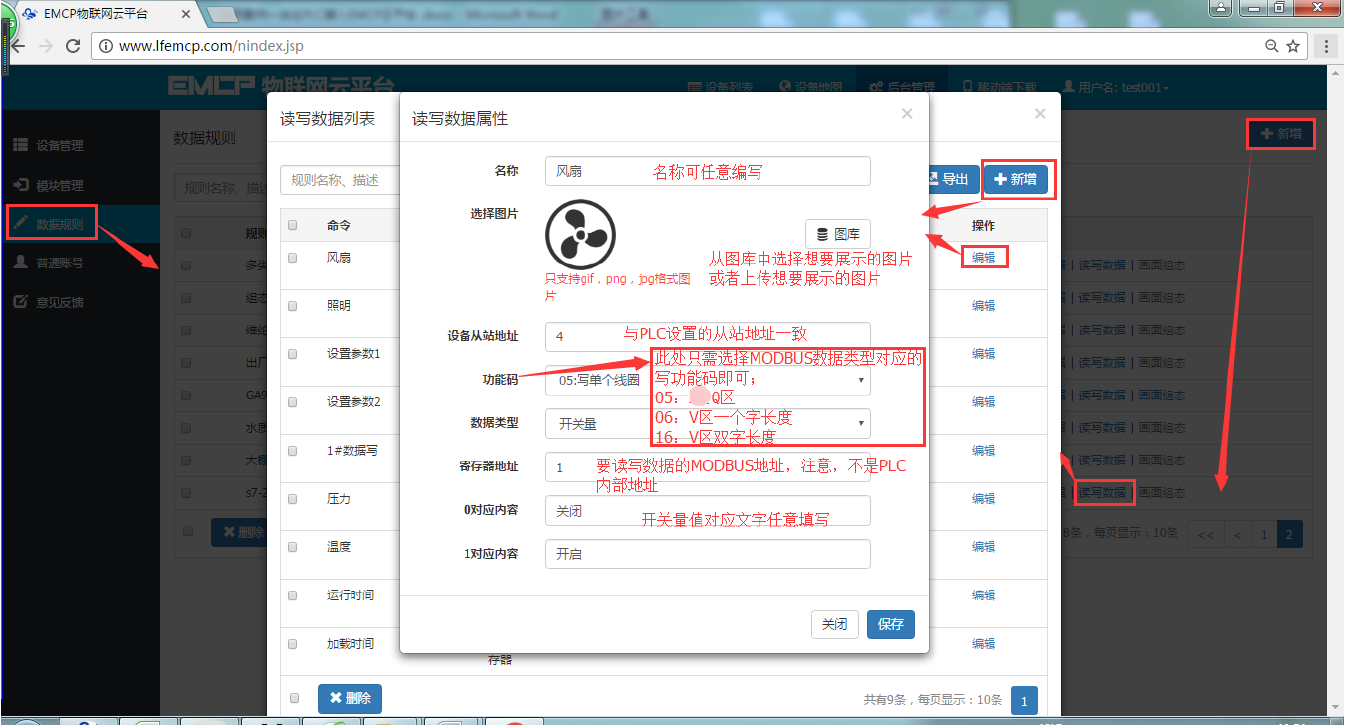
Task: Open the Chrome three-dot menu
Action: [1326, 46]
